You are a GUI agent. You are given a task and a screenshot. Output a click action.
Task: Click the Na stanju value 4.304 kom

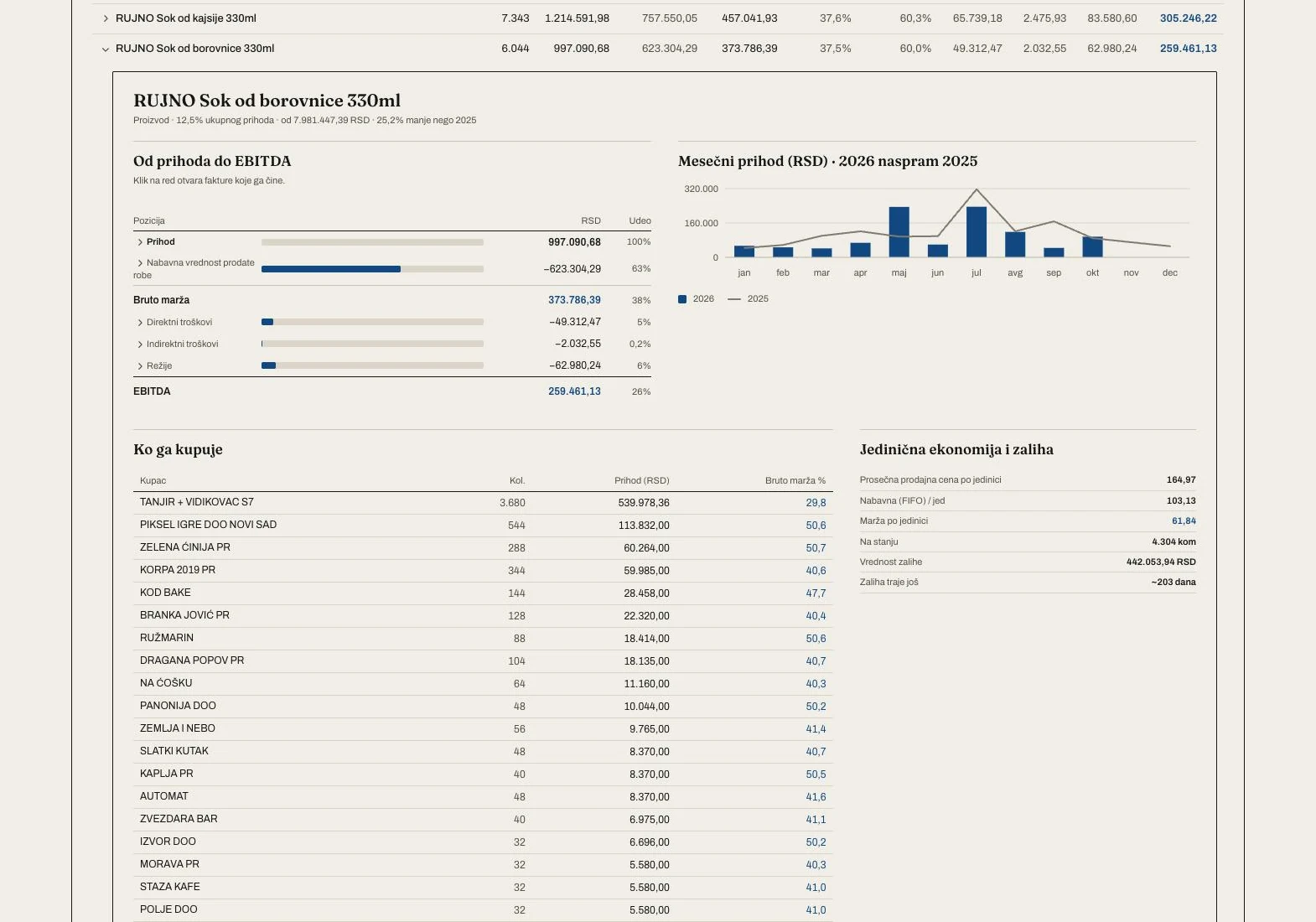1174,542
